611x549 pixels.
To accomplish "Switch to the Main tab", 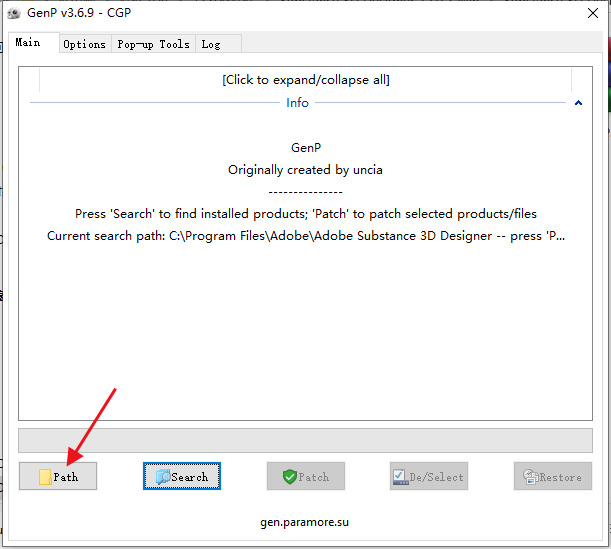I will (x=34, y=42).
